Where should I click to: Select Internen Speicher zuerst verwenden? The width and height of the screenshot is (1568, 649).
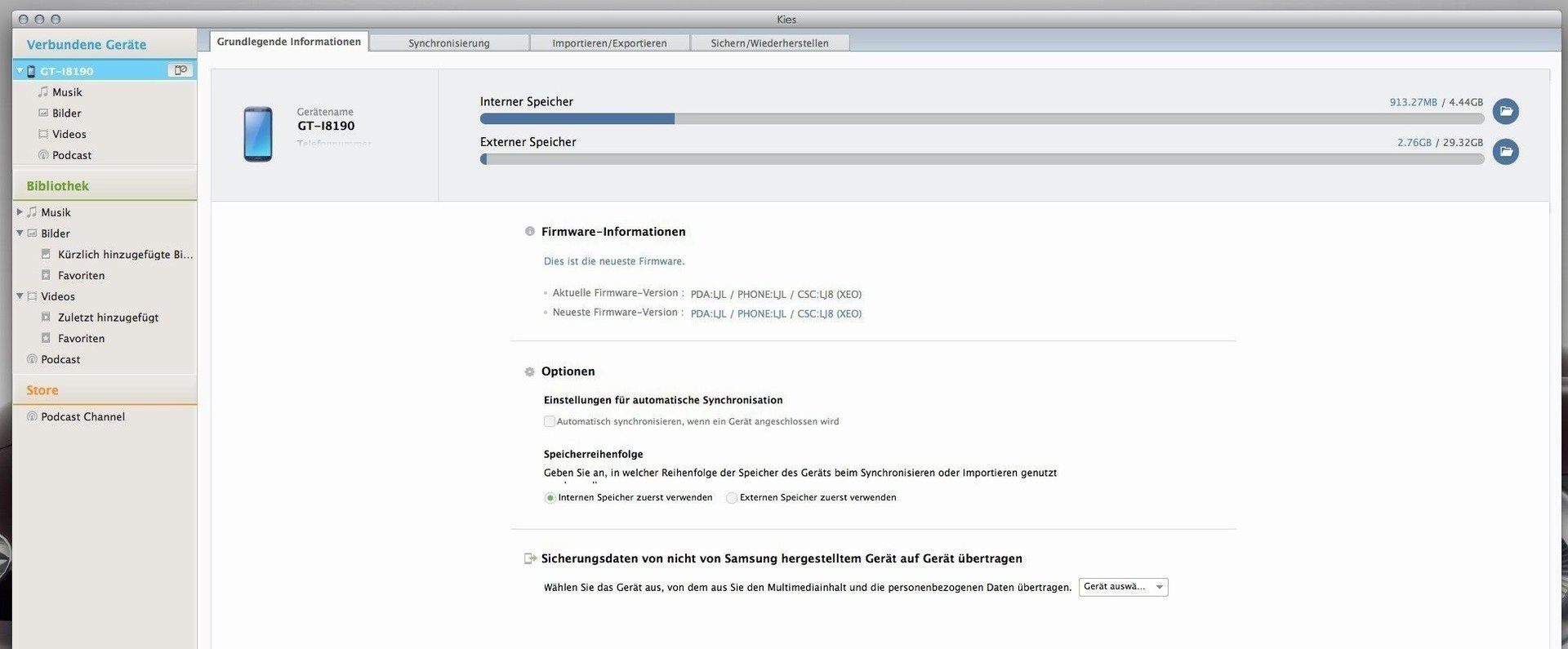[550, 498]
